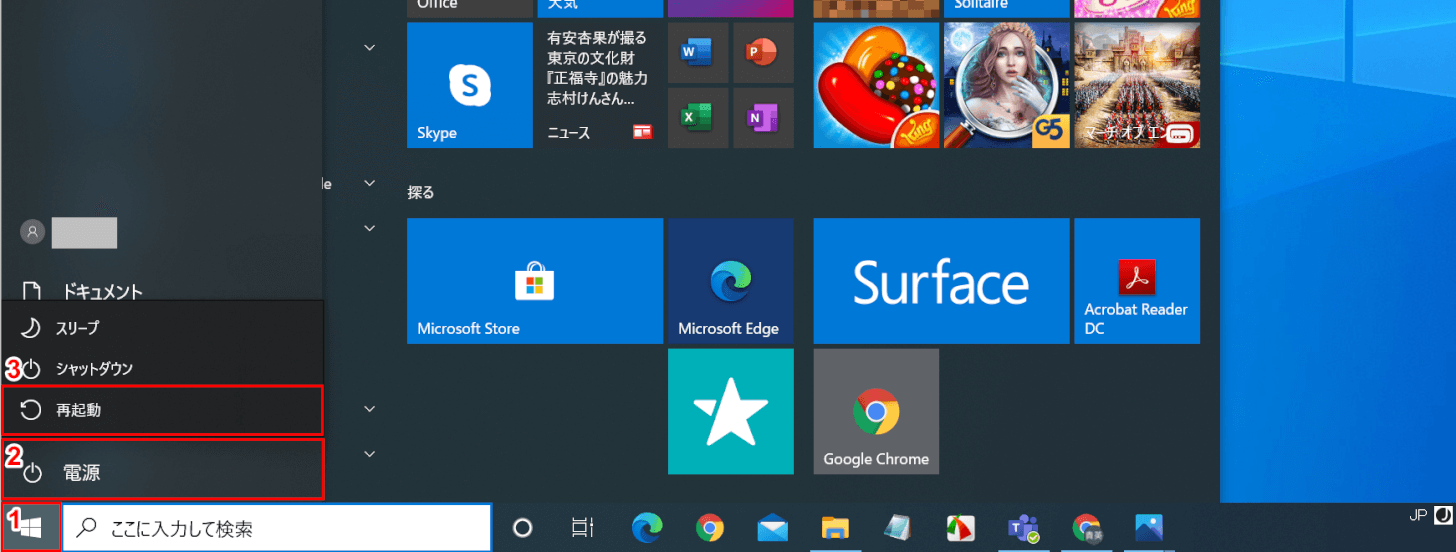Image resolution: width=1456 pixels, height=552 pixels.
Task: Open the Chrome icon with profile badge
Action: 1086,528
